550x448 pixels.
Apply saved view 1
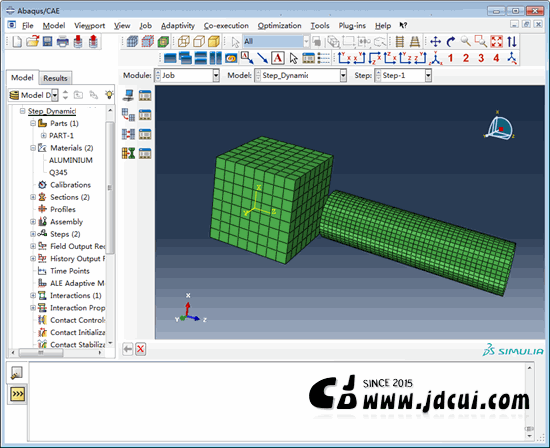[450, 58]
